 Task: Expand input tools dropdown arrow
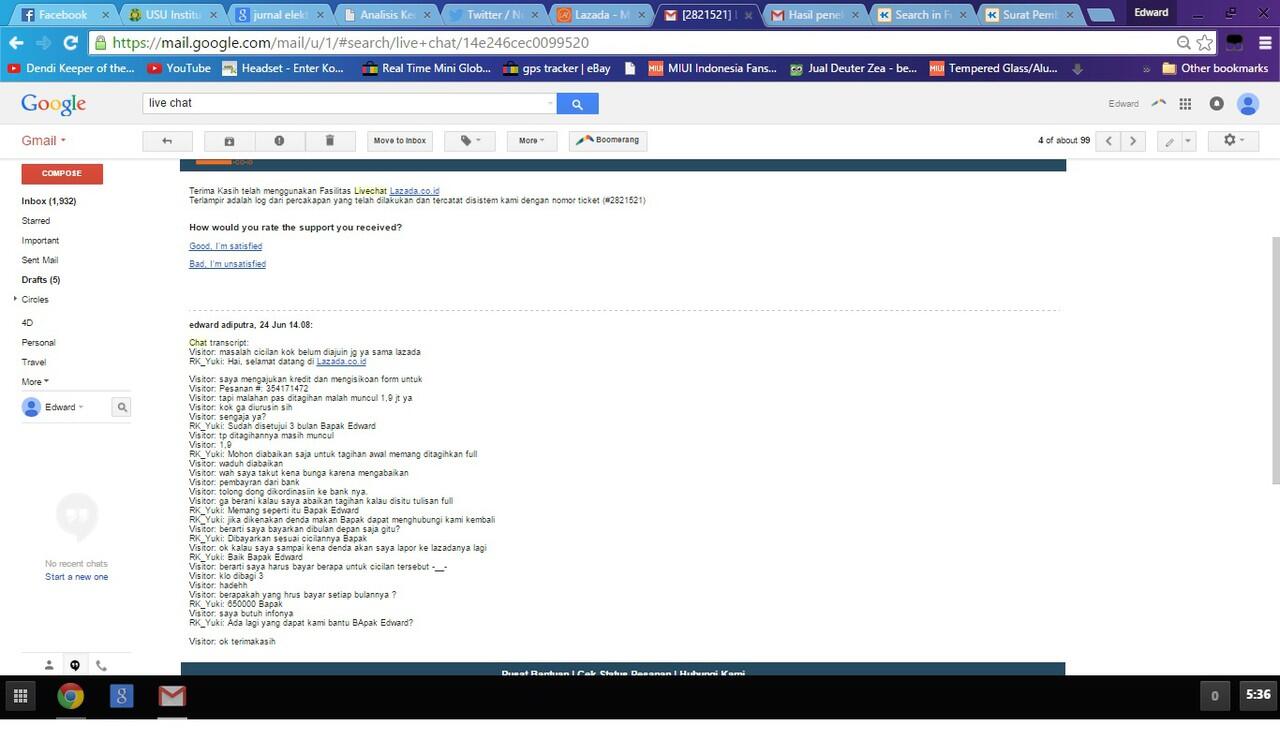pos(1188,141)
